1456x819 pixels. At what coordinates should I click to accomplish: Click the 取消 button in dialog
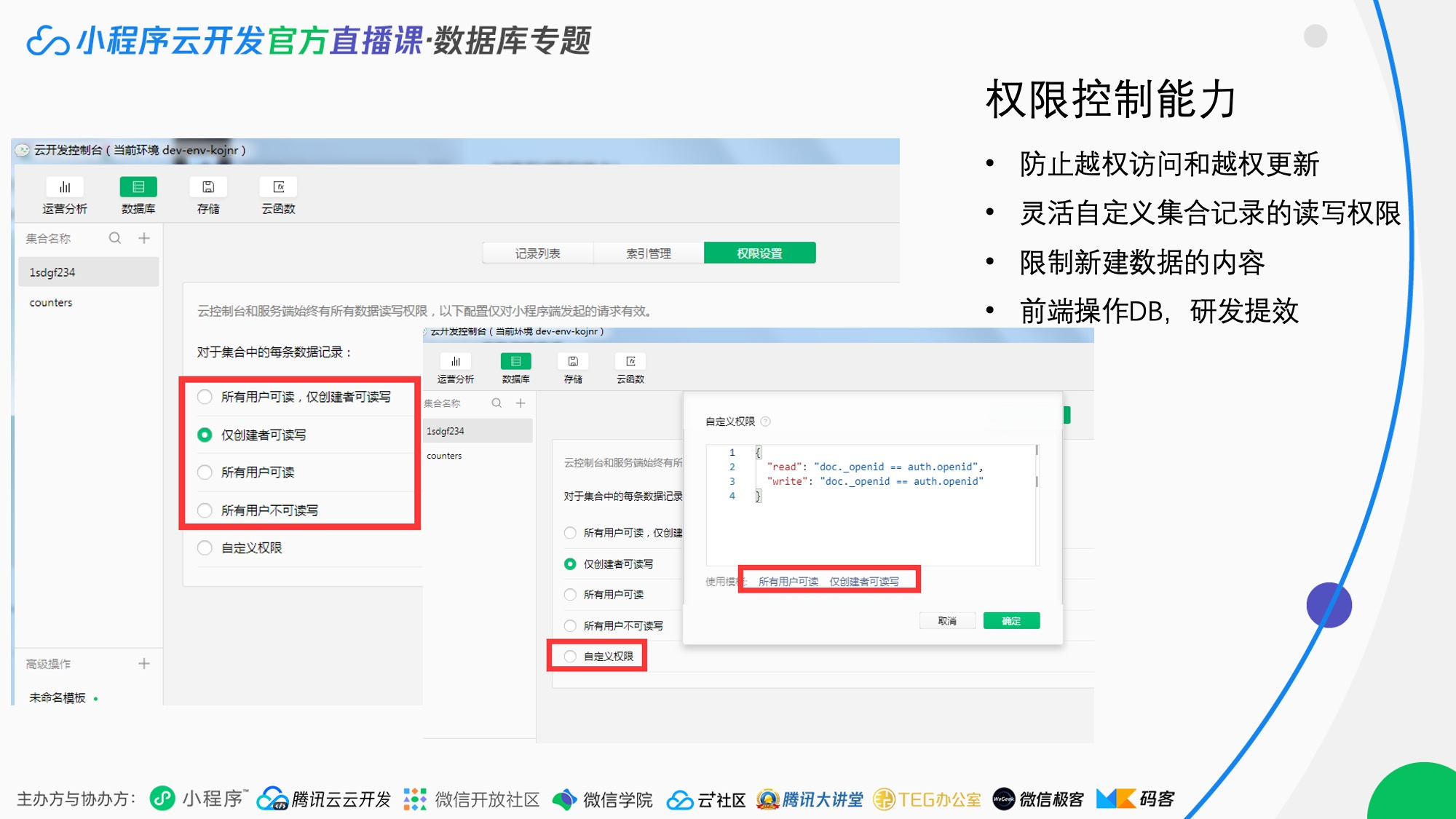pos(947,621)
